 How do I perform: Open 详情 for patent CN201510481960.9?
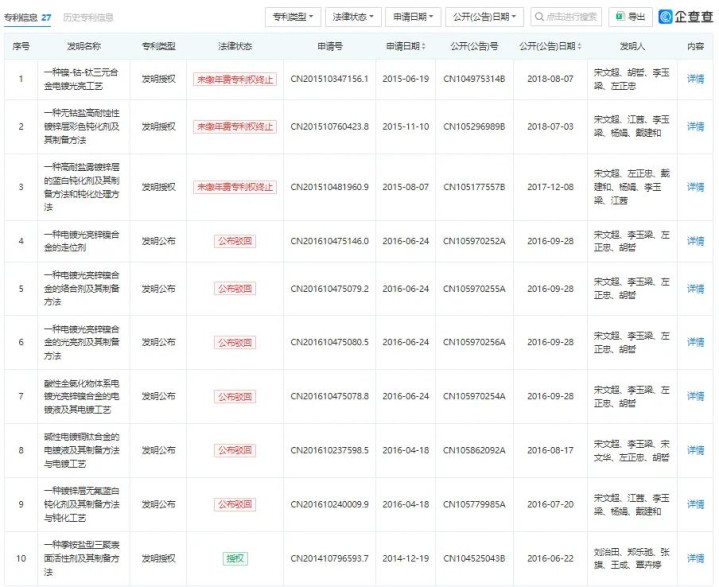click(695, 187)
